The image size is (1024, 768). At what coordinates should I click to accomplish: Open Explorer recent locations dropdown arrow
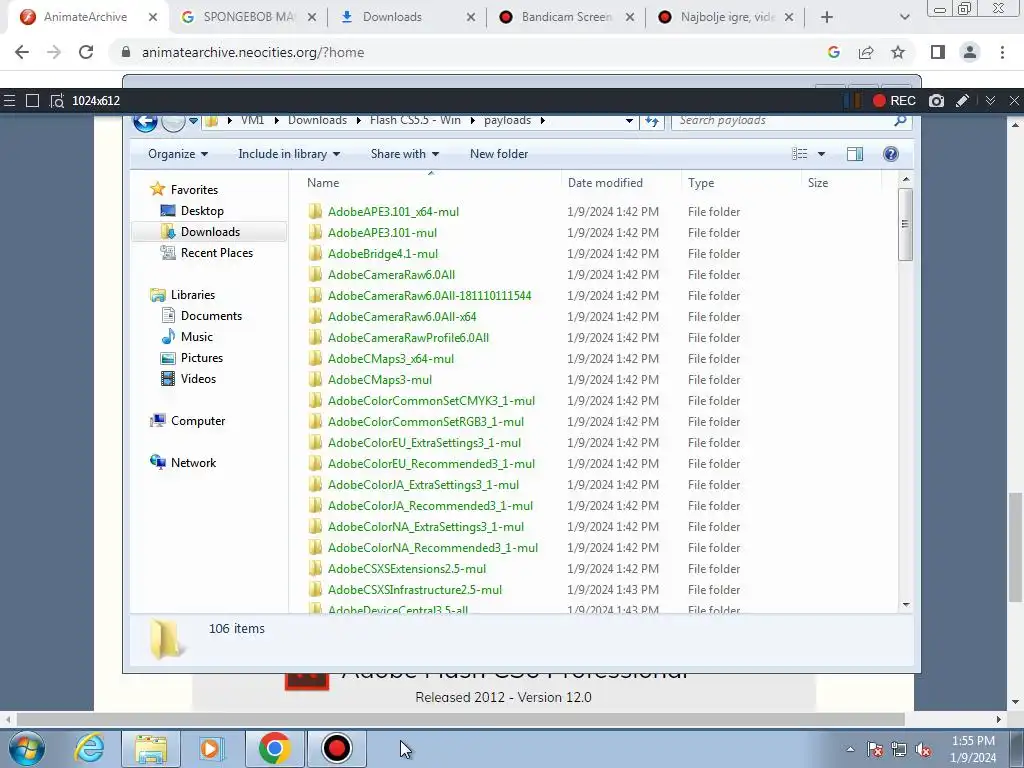[x=193, y=121]
